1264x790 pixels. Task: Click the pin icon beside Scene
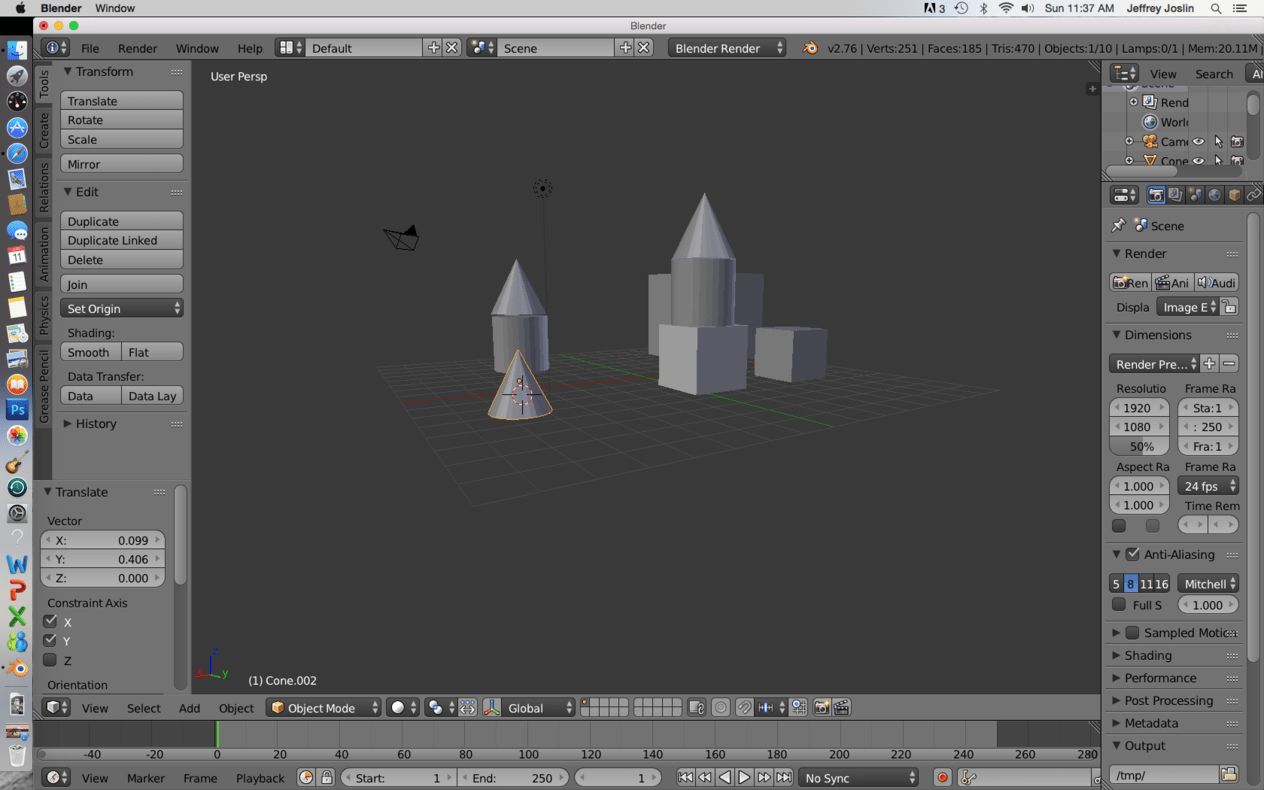[1118, 226]
